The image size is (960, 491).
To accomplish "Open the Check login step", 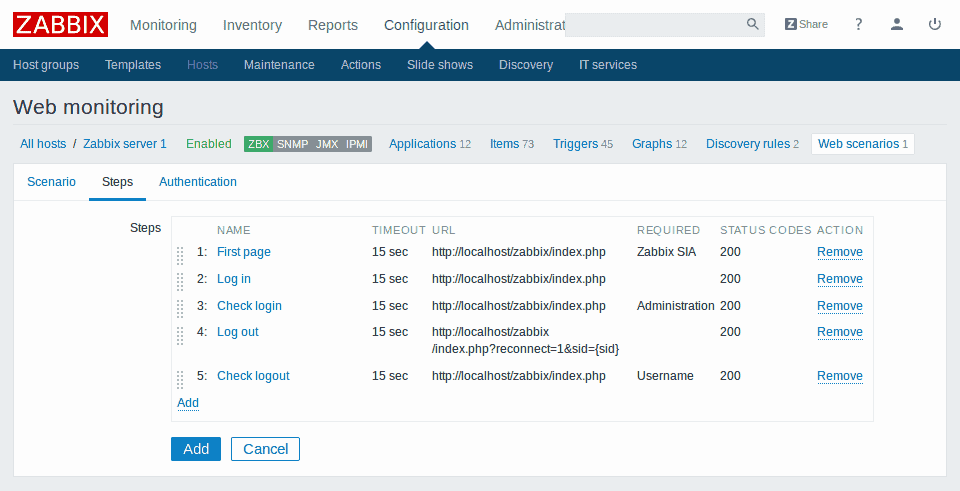I will click(249, 306).
